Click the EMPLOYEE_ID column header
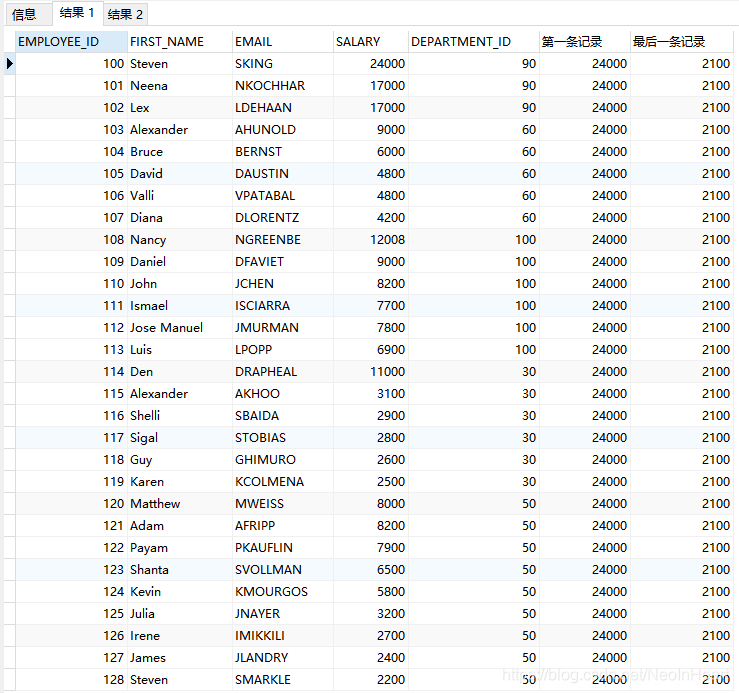This screenshot has height=693, width=739. [71, 41]
